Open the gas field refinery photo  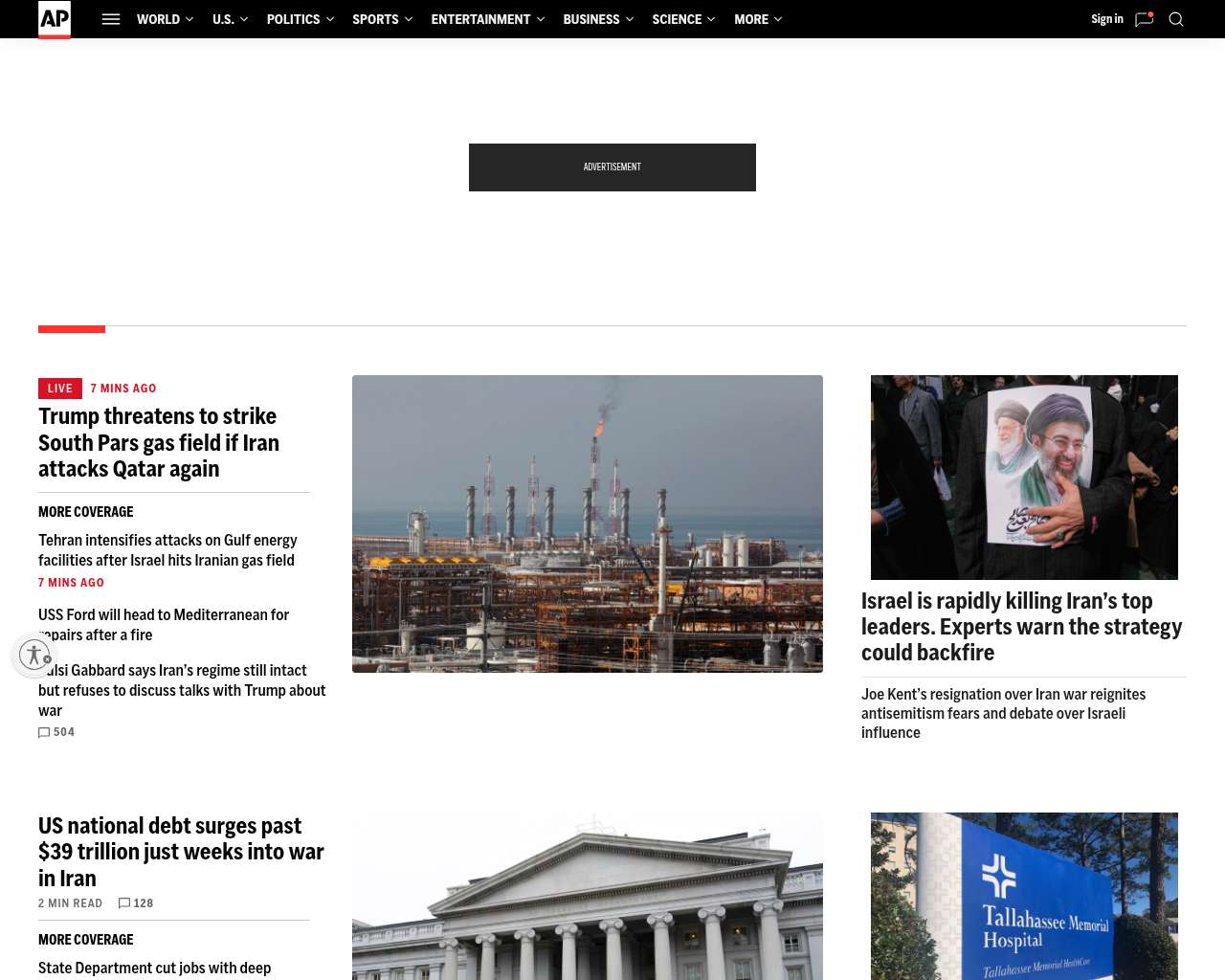588,523
